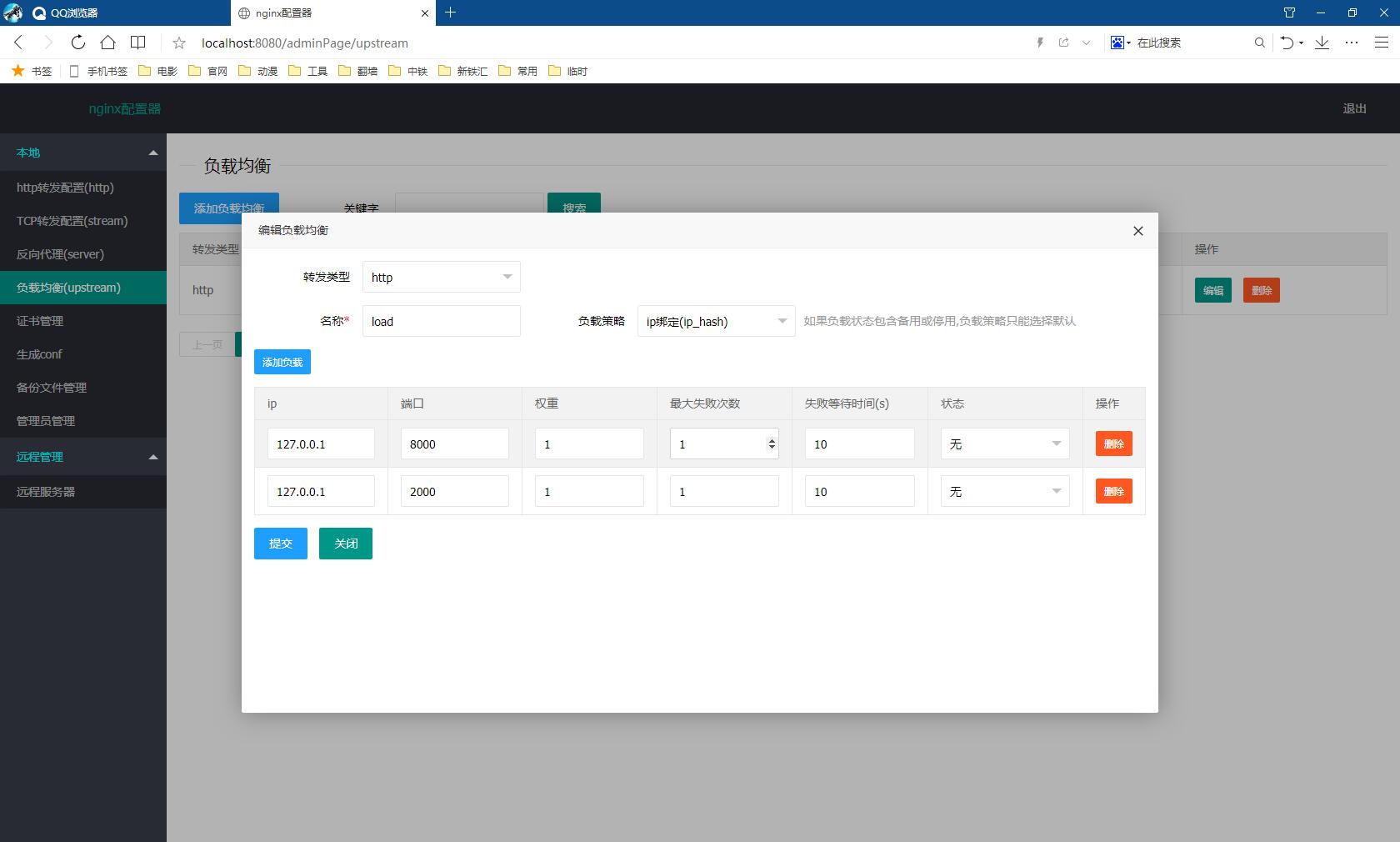Open the 负载策略 ip_hash dropdown
This screenshot has width=1400, height=842.
(717, 321)
